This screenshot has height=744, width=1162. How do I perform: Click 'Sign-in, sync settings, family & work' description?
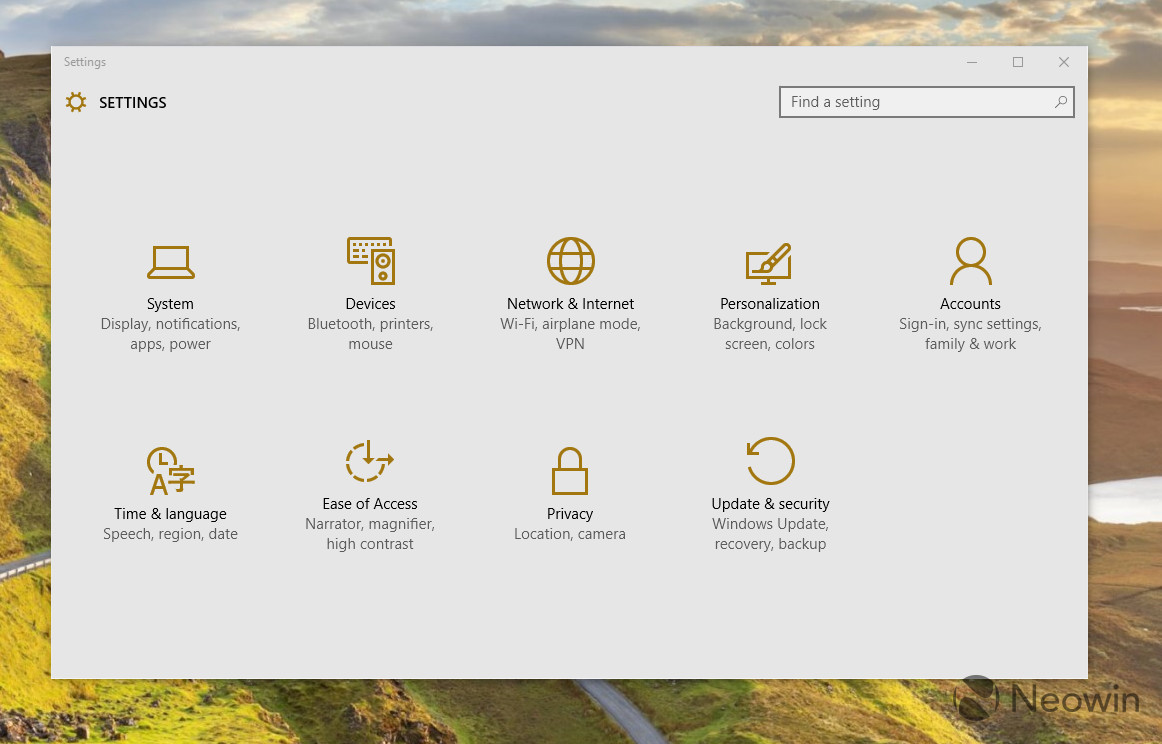970,334
